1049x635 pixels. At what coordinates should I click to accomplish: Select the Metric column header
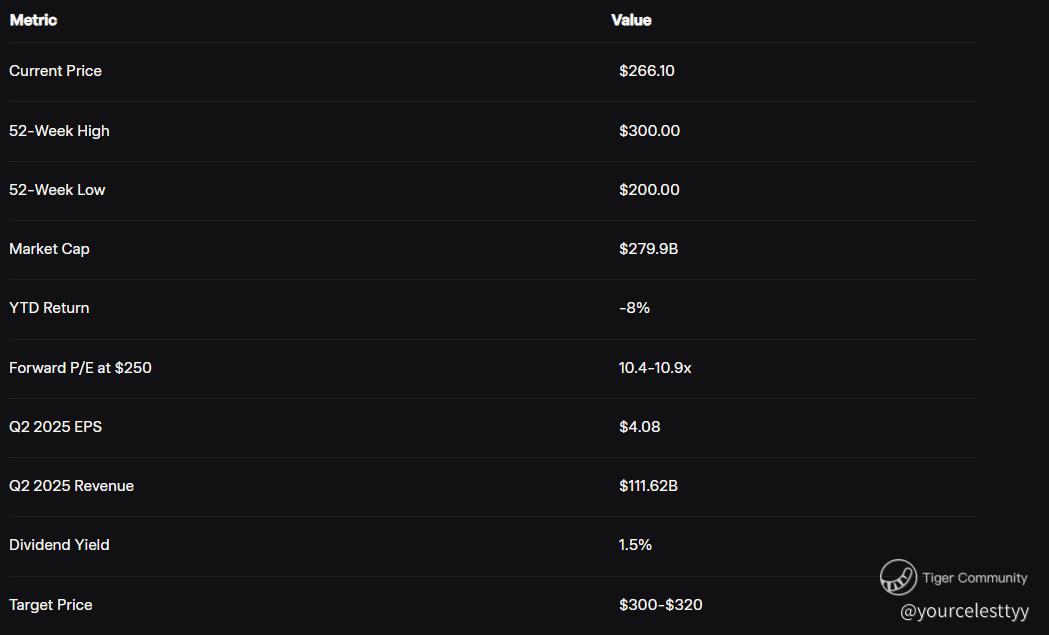coord(33,20)
